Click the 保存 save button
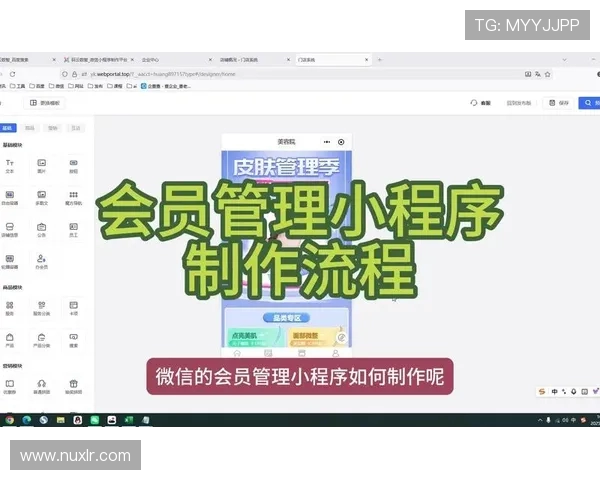This screenshot has width=600, height=480. tap(559, 103)
